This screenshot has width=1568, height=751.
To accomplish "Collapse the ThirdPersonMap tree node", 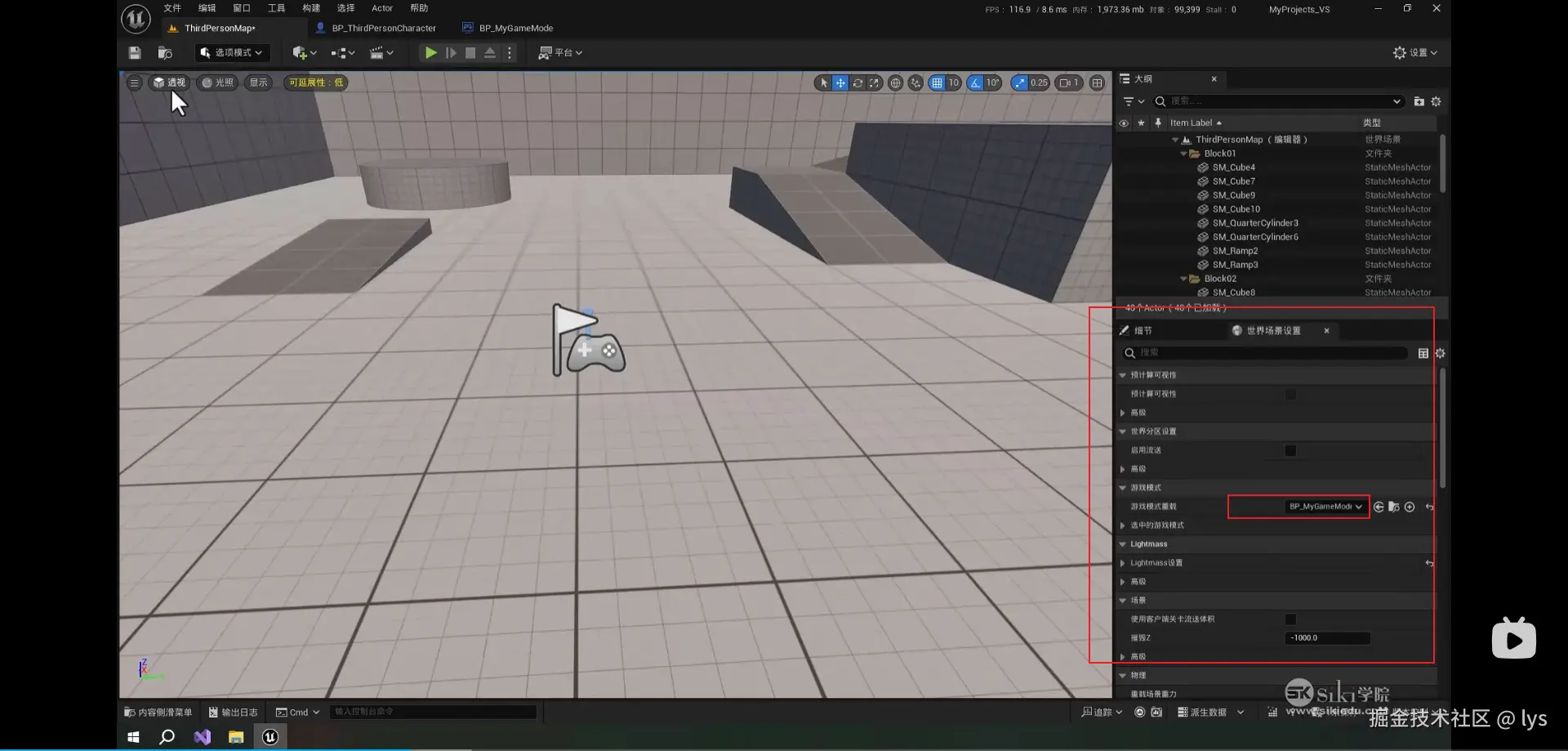I will (x=1175, y=141).
